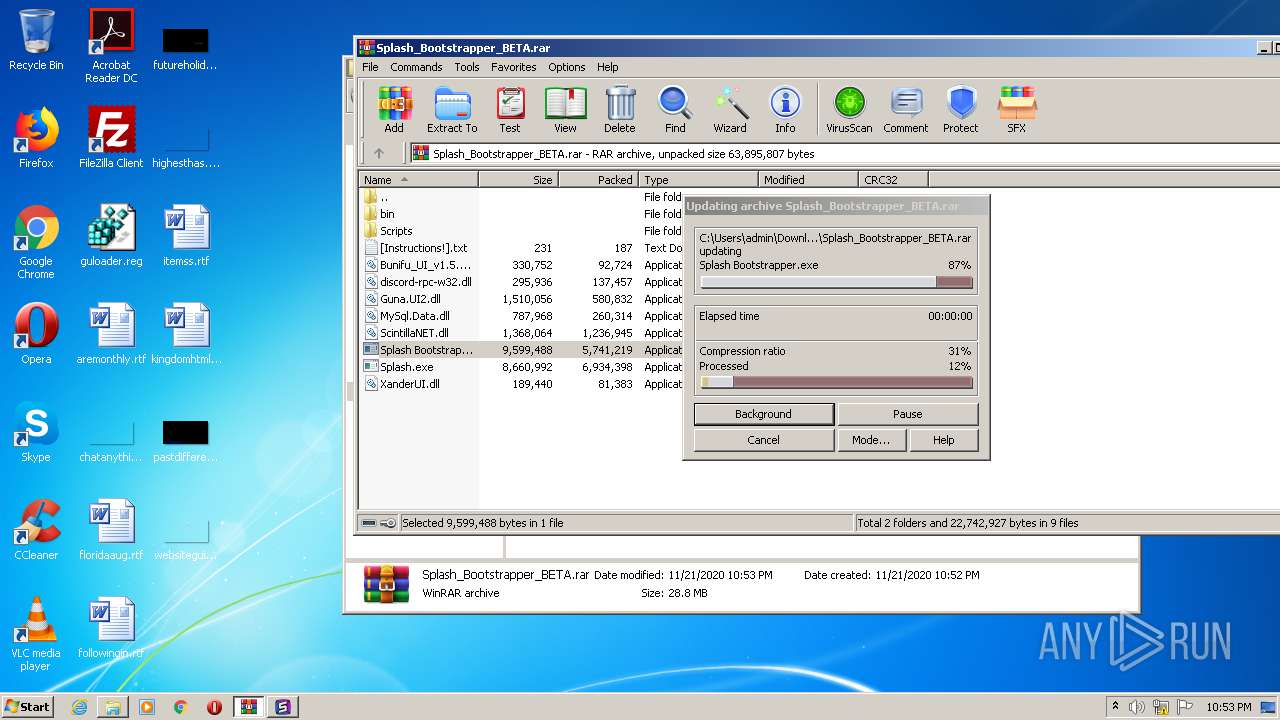Open Recycle Bin desktop icon
The width and height of the screenshot is (1280, 720).
point(36,40)
